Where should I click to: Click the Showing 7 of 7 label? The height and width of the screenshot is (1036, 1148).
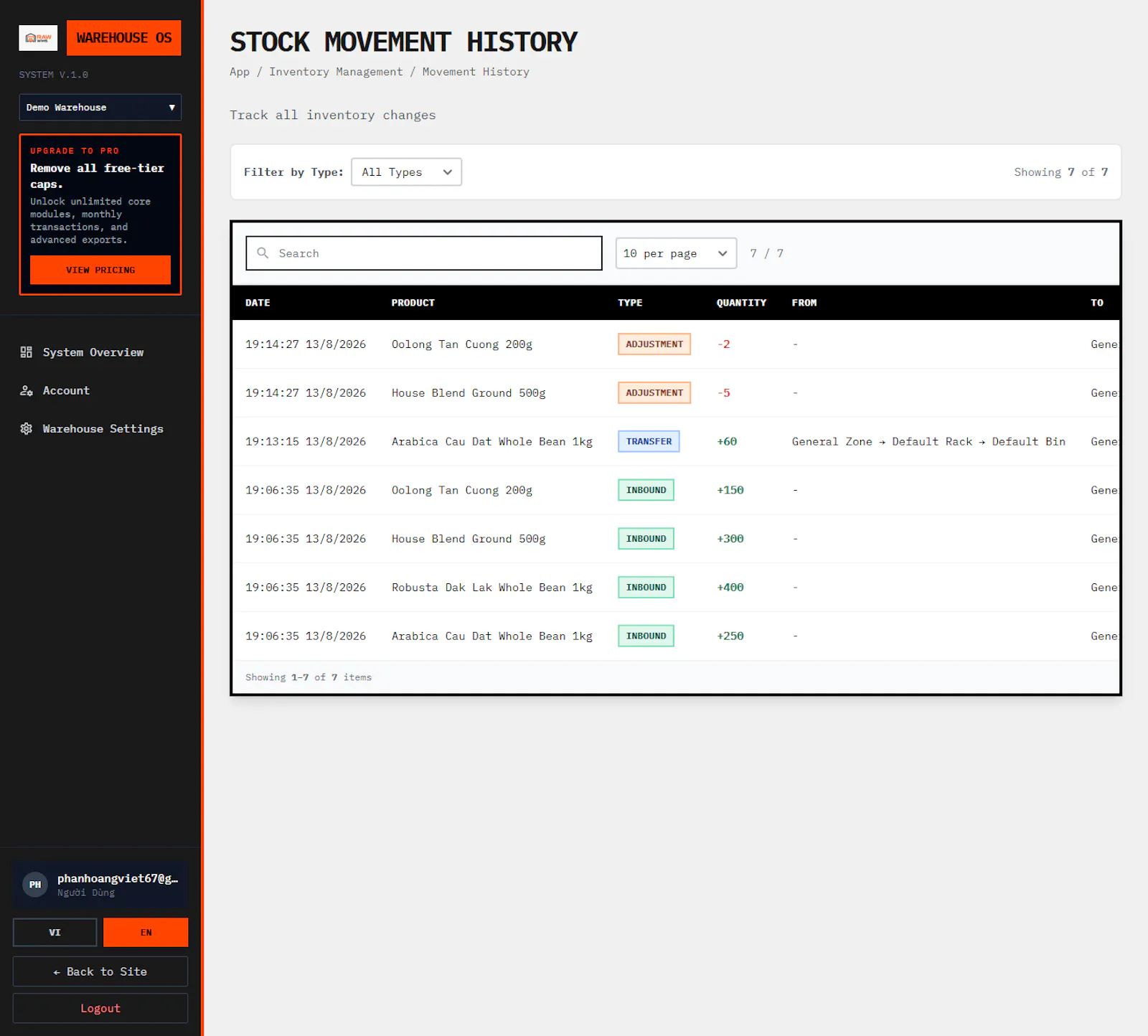pos(1060,172)
